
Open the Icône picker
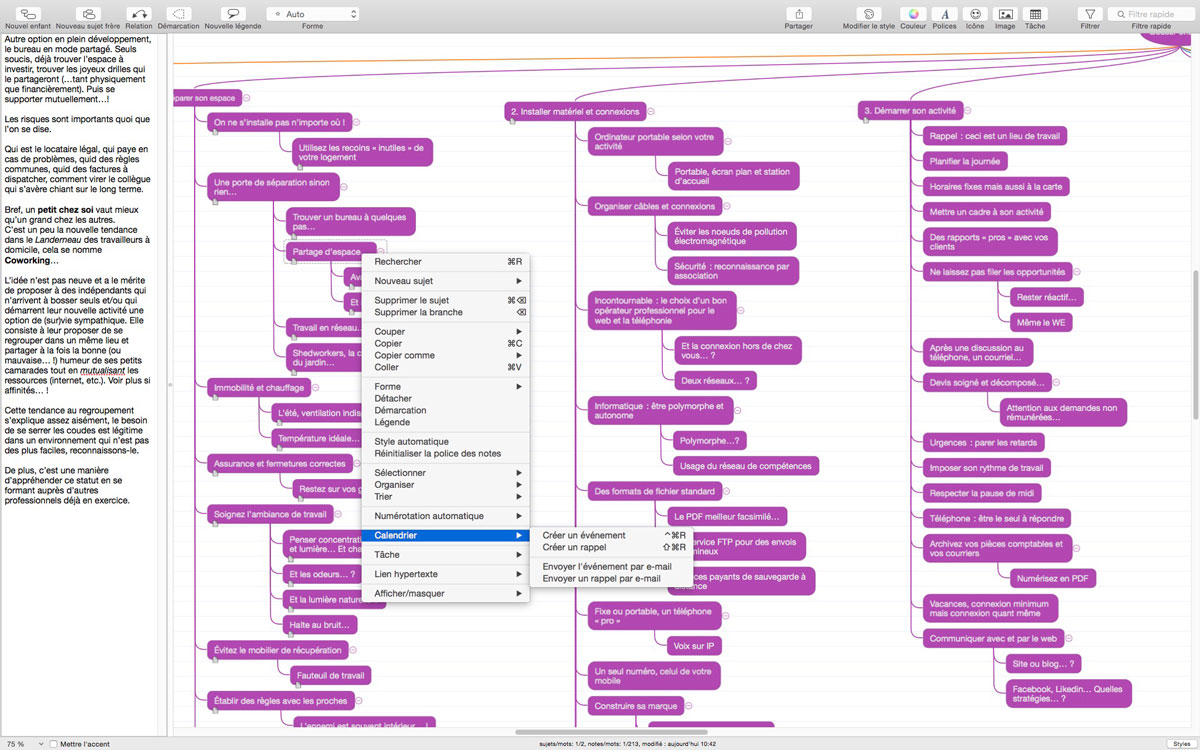pos(975,14)
